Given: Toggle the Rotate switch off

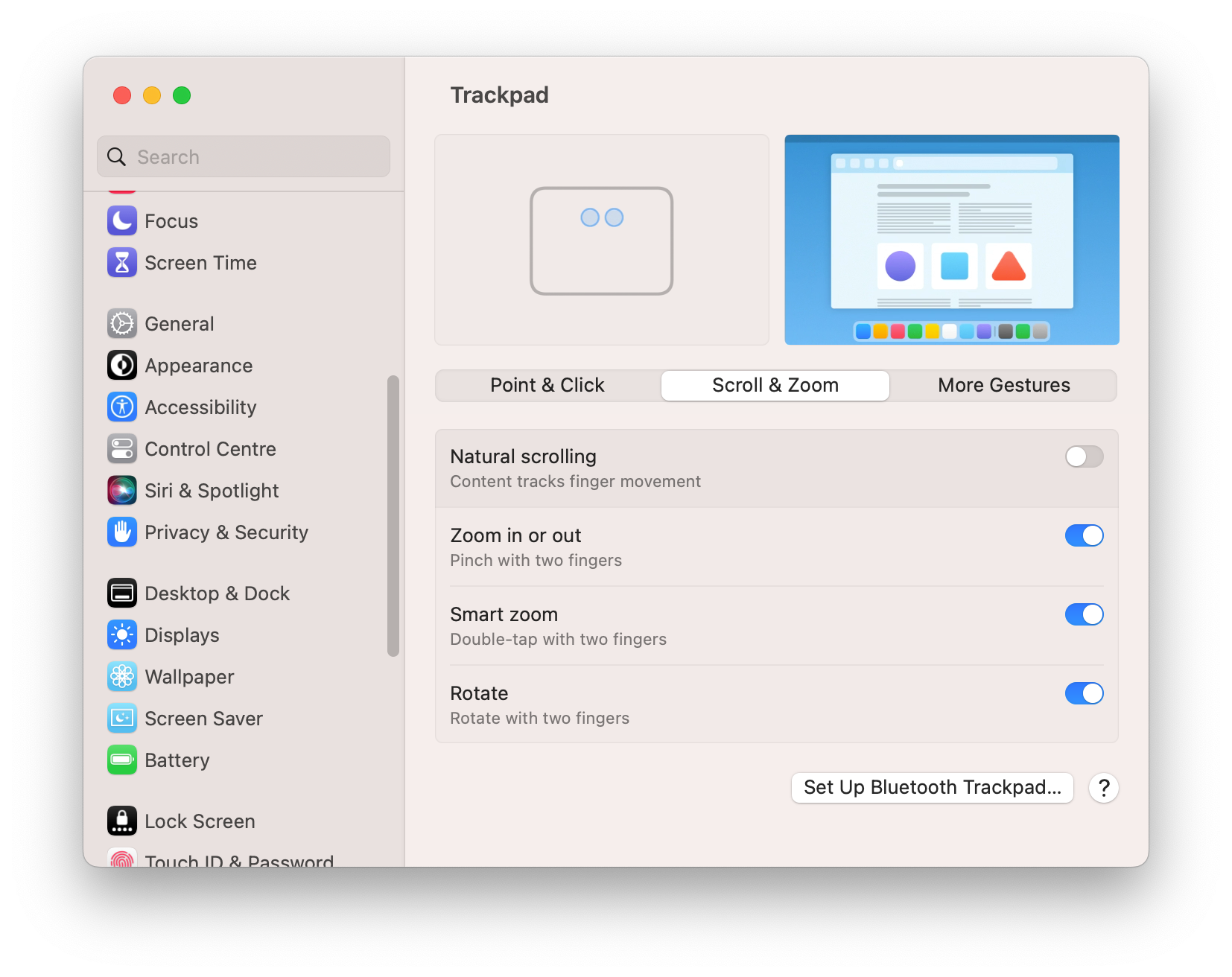Looking at the screenshot, I should (1084, 693).
